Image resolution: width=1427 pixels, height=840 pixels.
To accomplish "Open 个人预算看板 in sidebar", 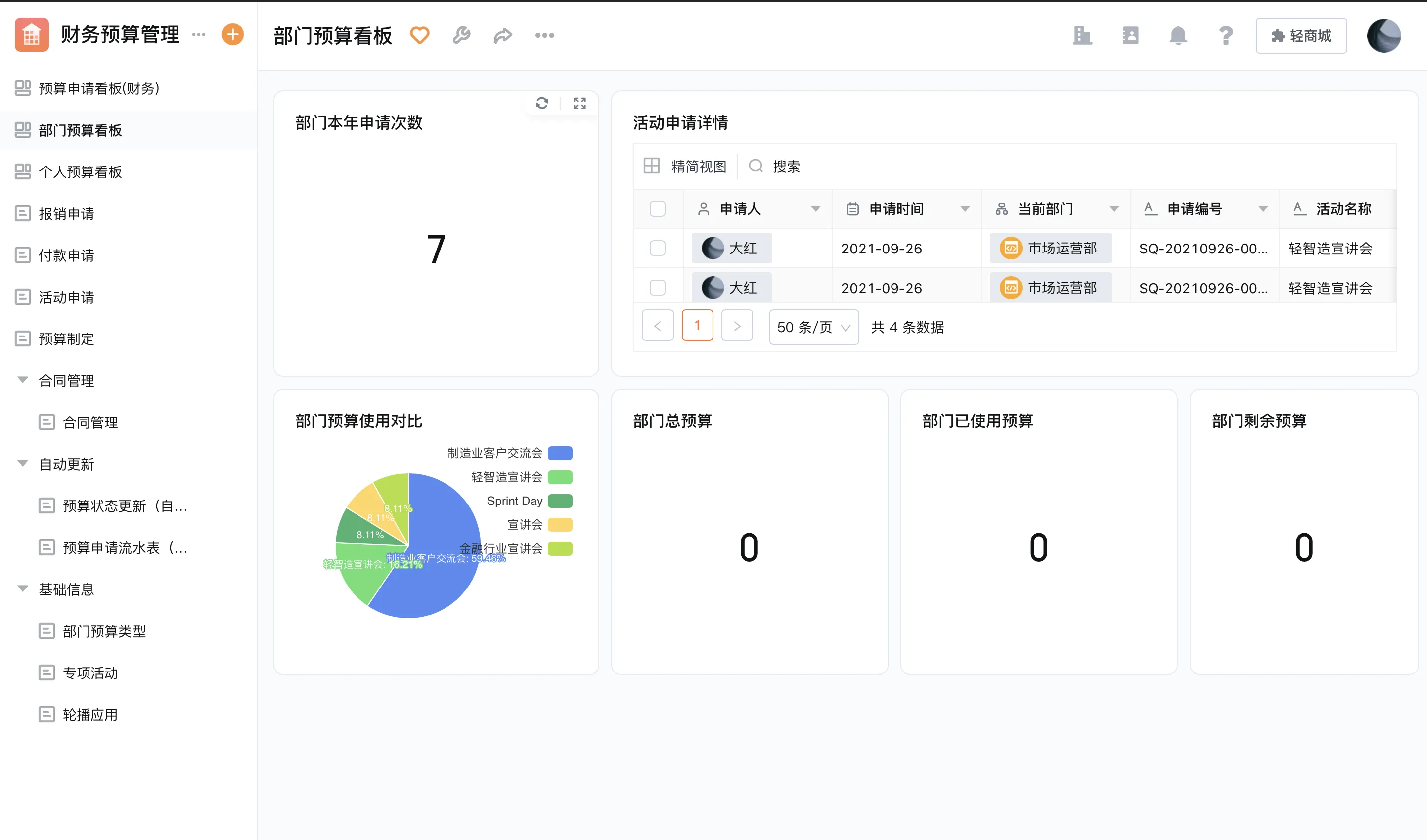I will [80, 171].
